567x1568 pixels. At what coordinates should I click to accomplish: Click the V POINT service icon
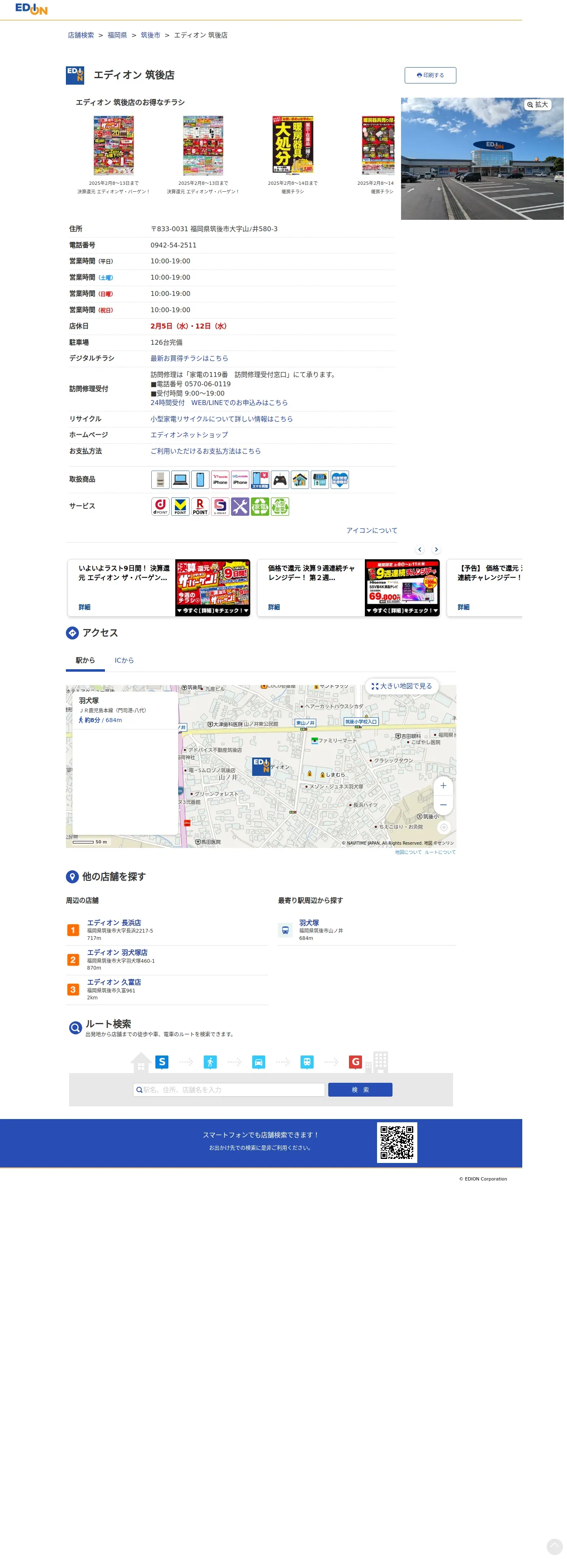coord(180,506)
